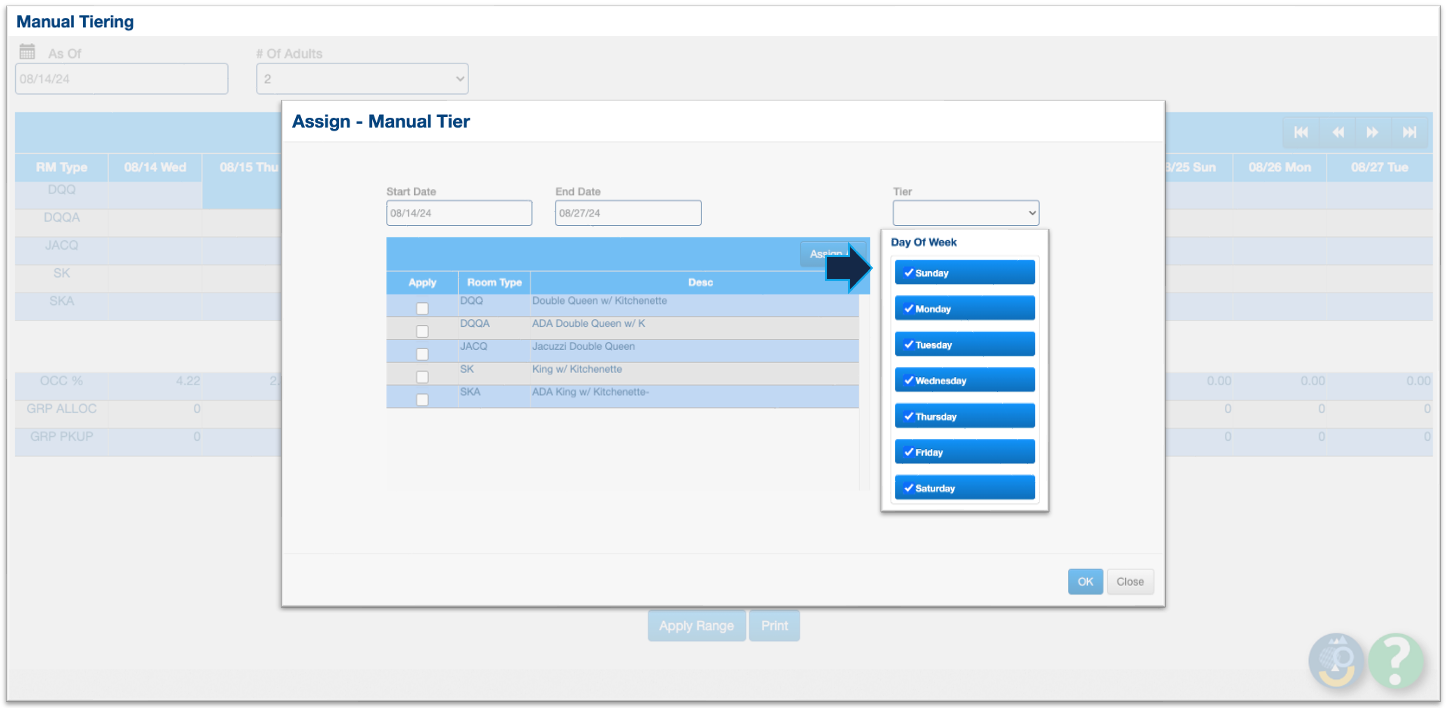Expand the # Of Adults dropdown

[x=362, y=79]
